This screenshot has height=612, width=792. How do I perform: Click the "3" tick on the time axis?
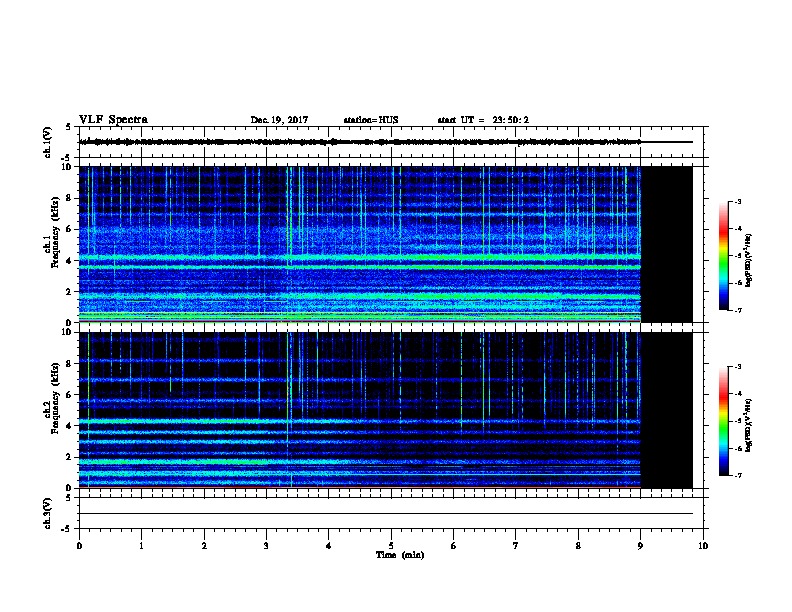[x=266, y=546]
